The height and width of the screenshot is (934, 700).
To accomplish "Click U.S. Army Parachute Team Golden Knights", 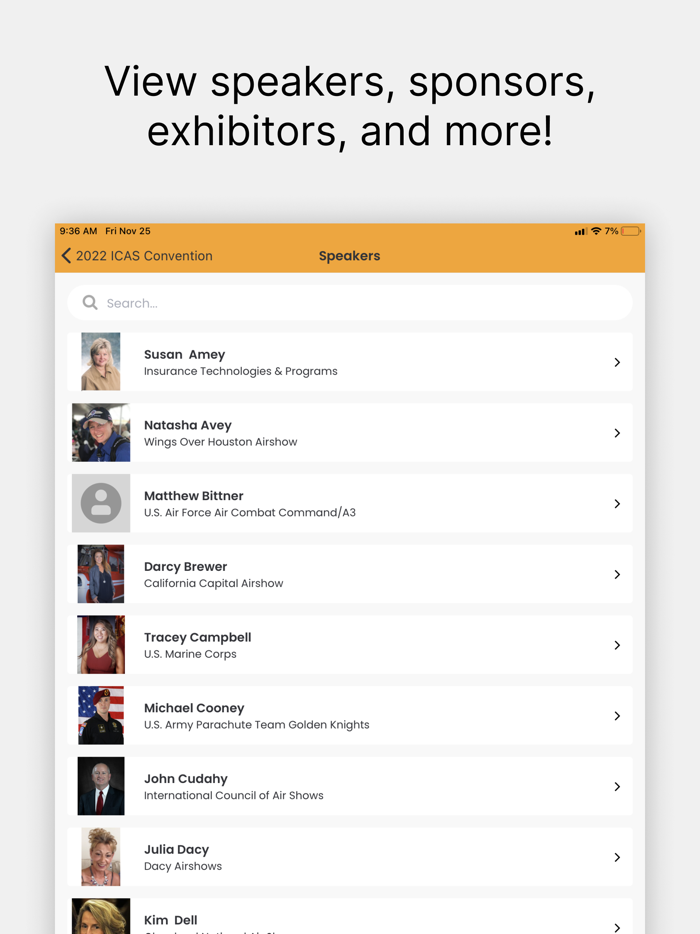I will (257, 725).
